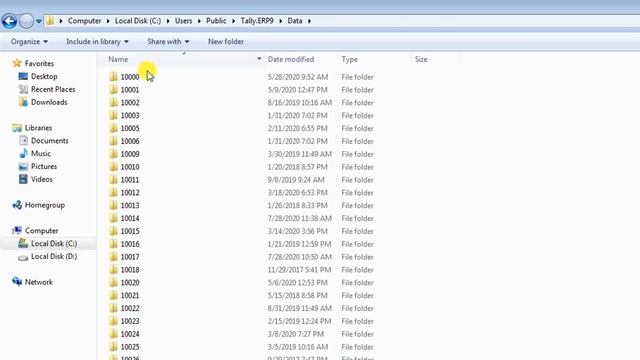The height and width of the screenshot is (360, 640).
Task: Click folder name 10014
Action: (130, 218)
